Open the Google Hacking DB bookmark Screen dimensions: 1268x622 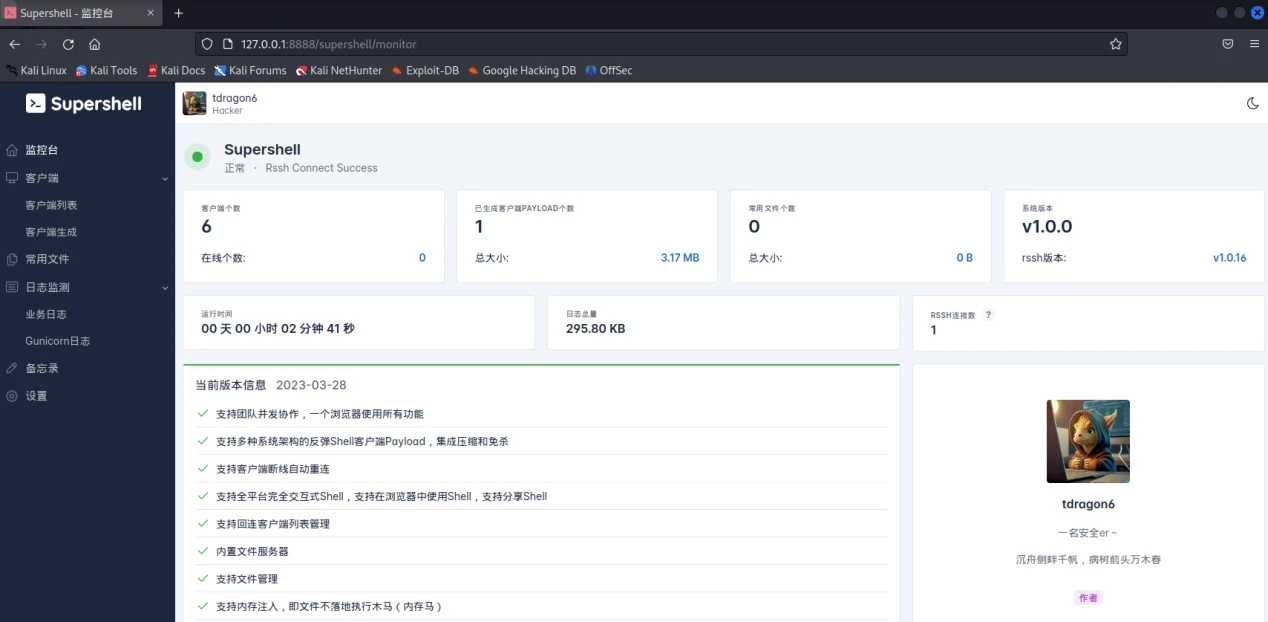point(522,71)
